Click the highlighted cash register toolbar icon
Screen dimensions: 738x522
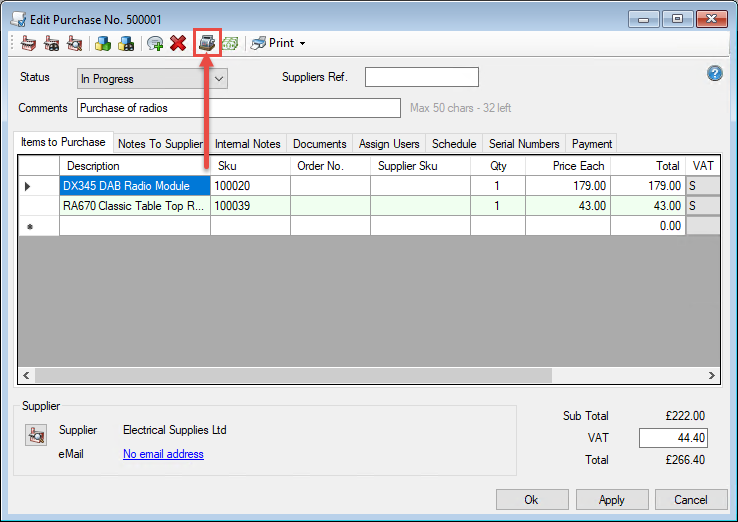[207, 43]
